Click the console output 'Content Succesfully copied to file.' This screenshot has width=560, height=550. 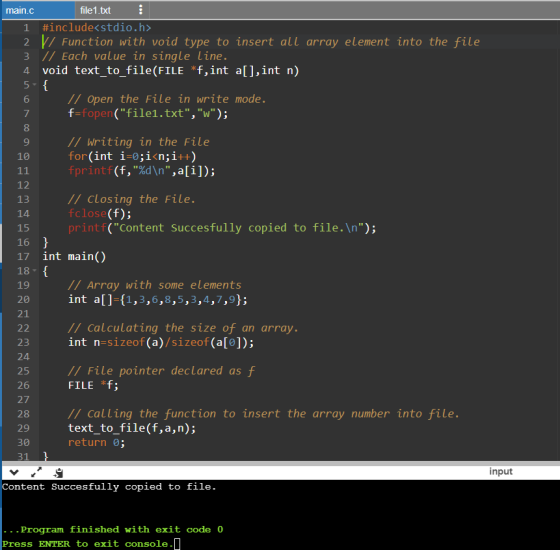pyautogui.click(x=109, y=487)
